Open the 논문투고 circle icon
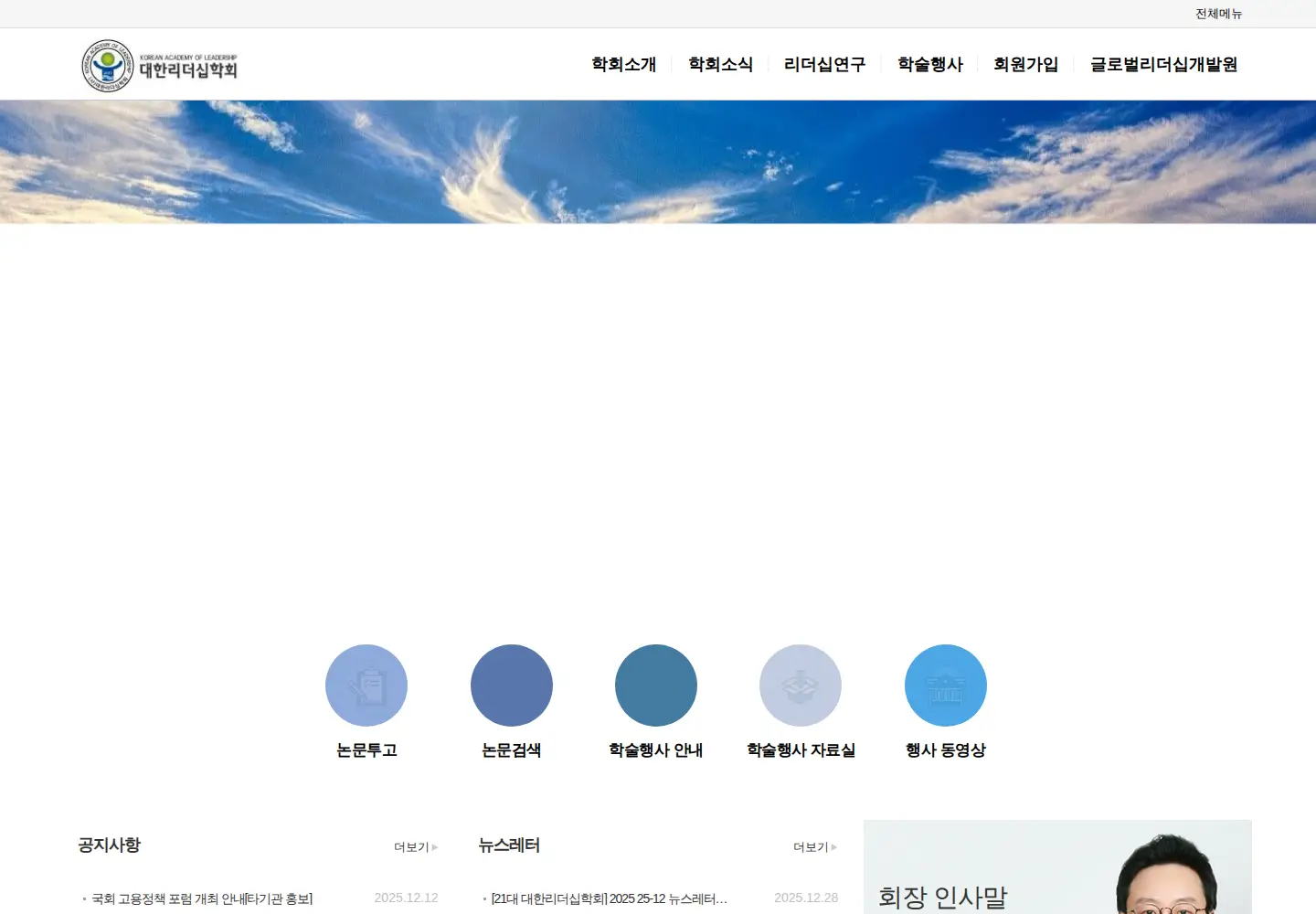The width and height of the screenshot is (1316, 914). point(366,685)
